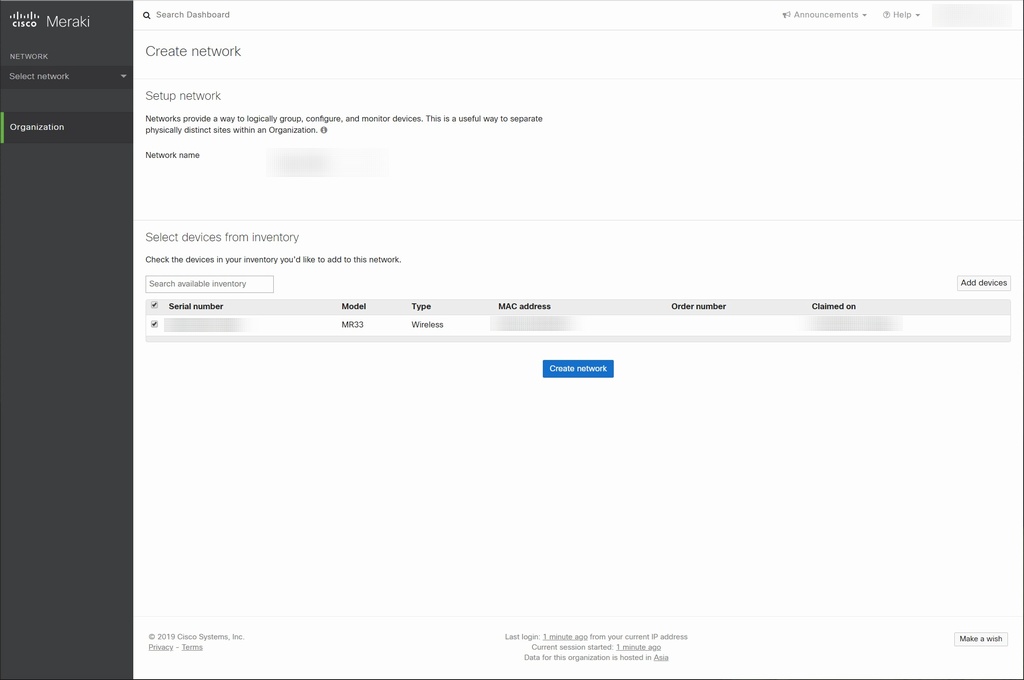Image resolution: width=1024 pixels, height=680 pixels.
Task: Click the Claimed on column header
Action: coord(833,306)
